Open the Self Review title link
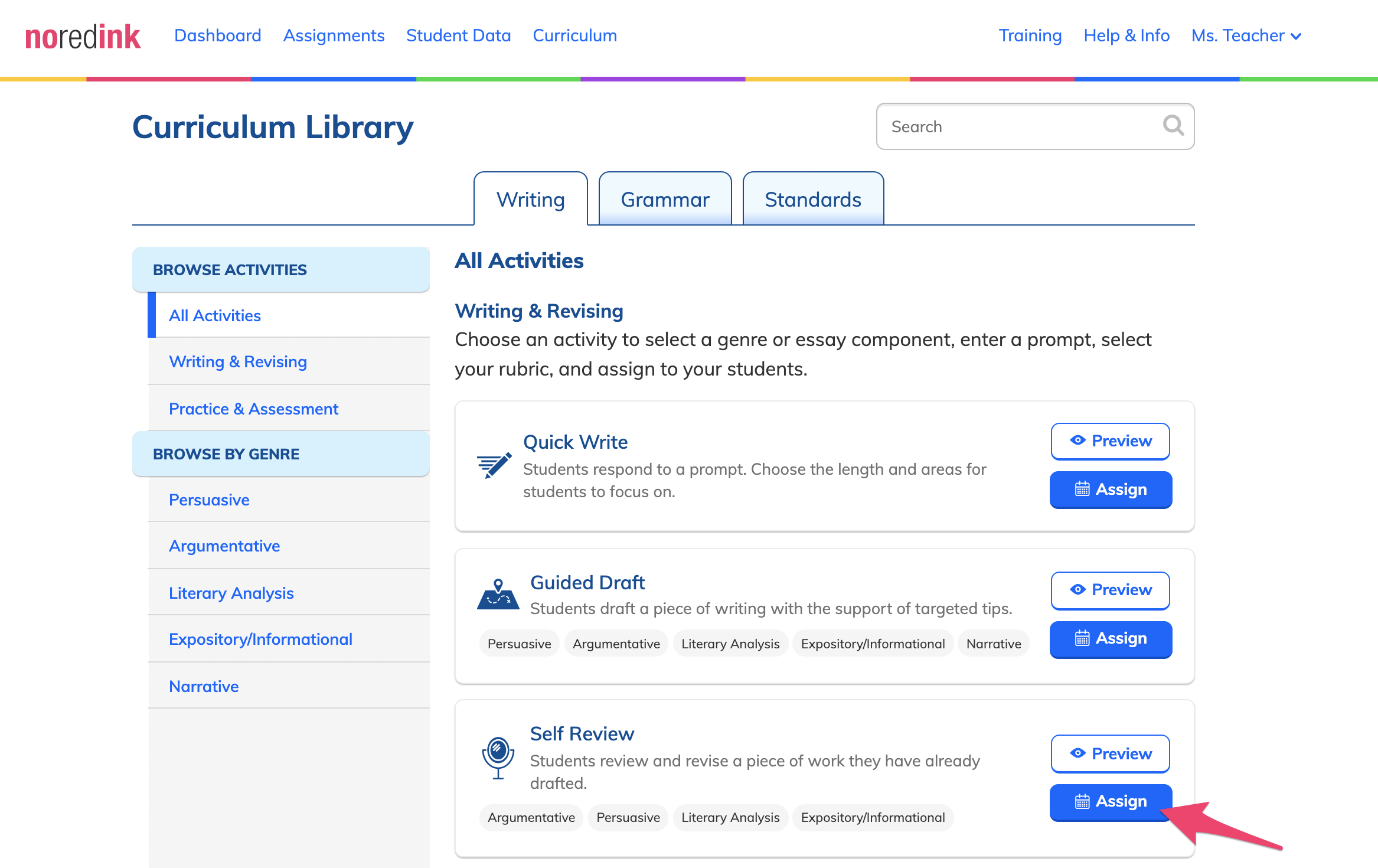The image size is (1378, 868). tap(582, 733)
